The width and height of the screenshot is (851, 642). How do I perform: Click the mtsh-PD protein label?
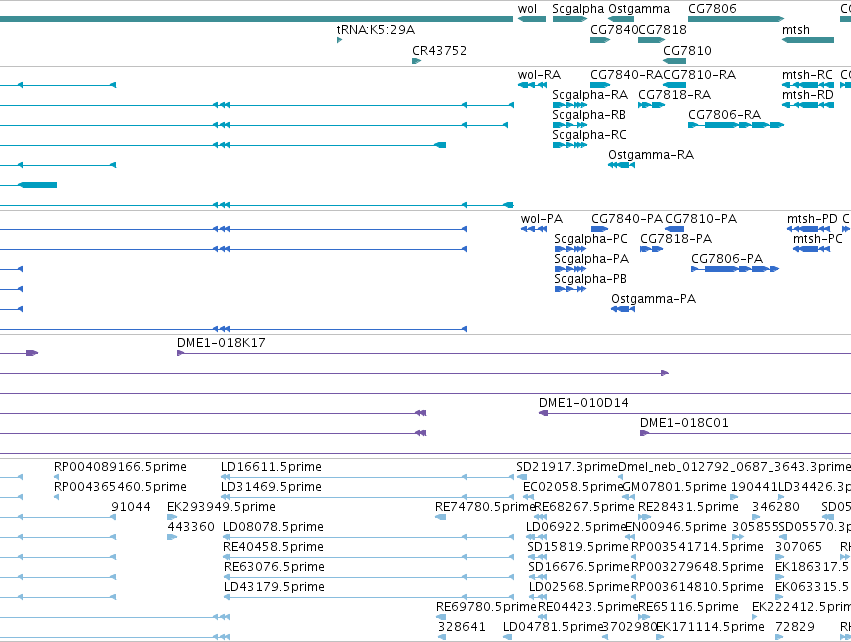click(812, 219)
